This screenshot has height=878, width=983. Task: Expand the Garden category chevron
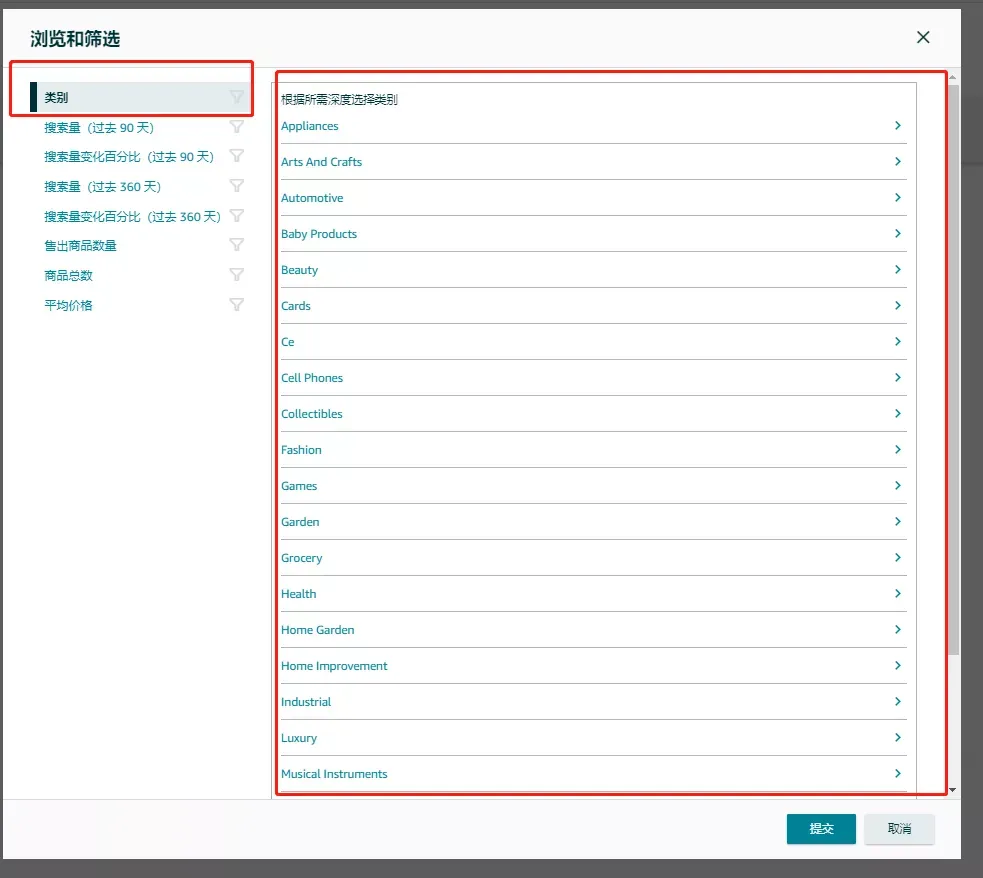coord(898,521)
